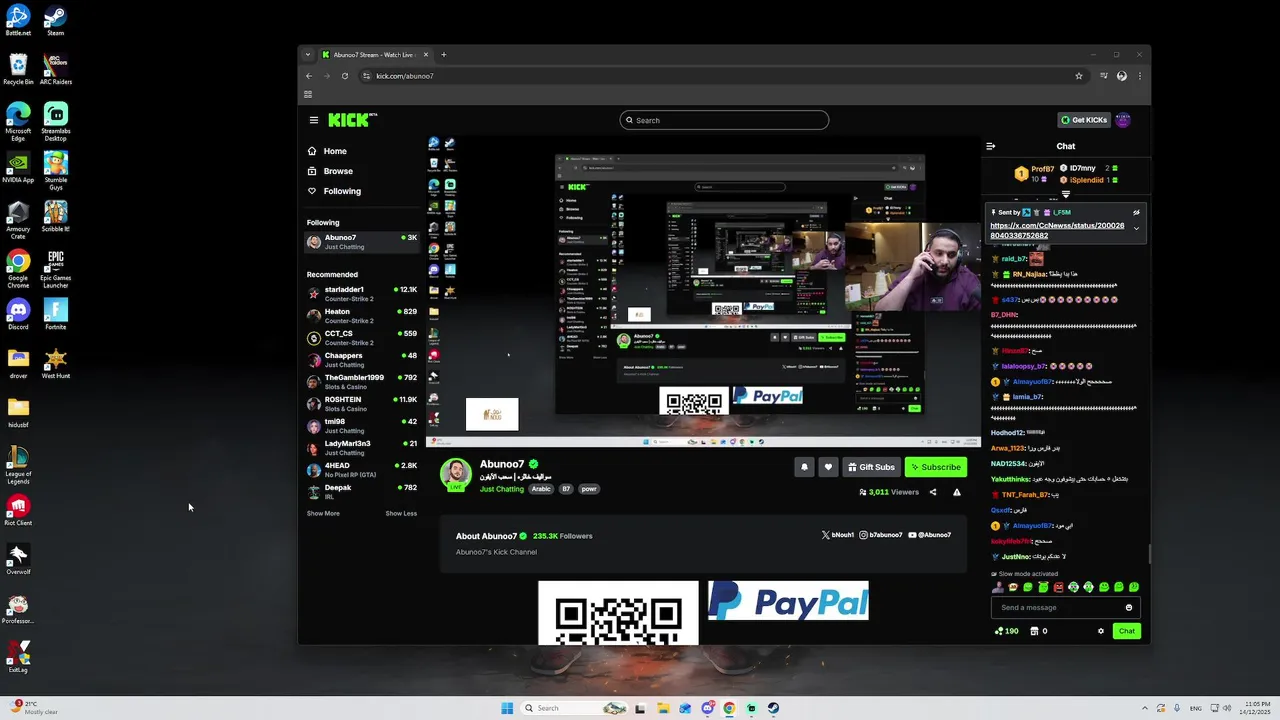The image size is (1280, 720).
Task: Open emoji picker in chat input
Action: (1129, 607)
